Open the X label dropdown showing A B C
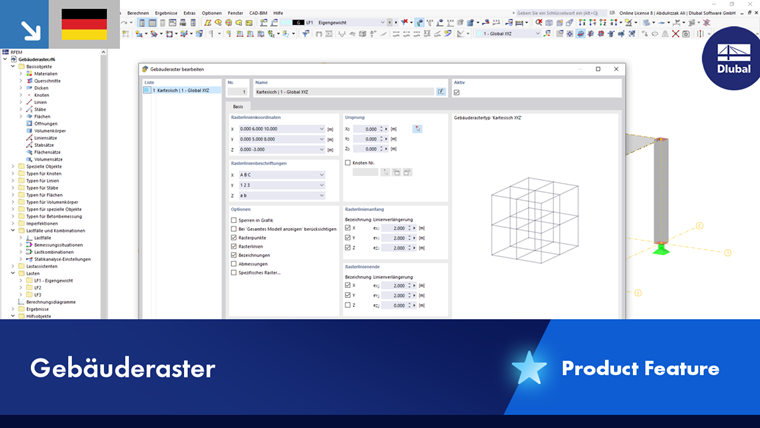Viewport: 760px width, 428px height. coord(321,174)
